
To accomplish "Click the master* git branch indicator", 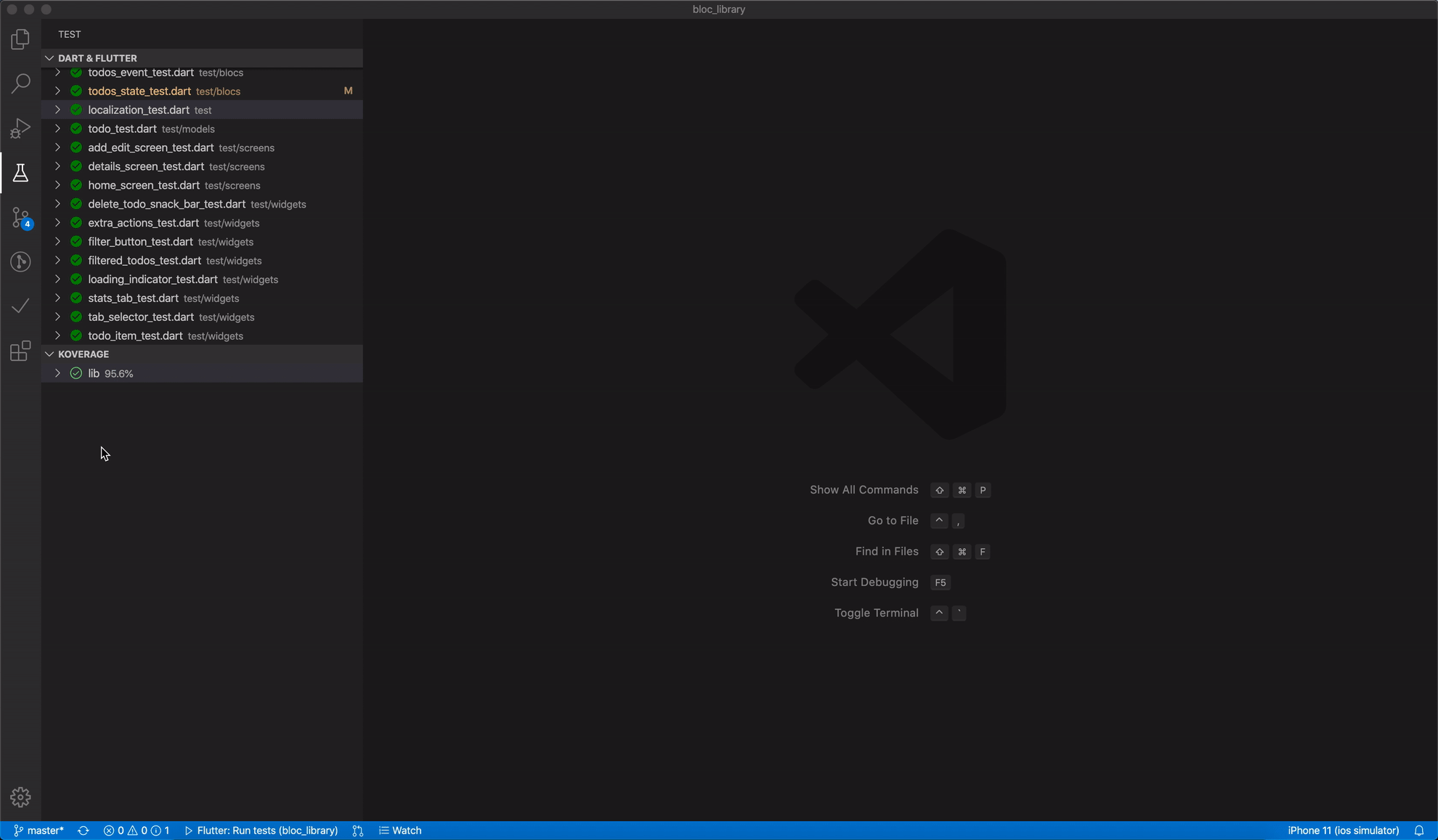I will click(x=39, y=831).
